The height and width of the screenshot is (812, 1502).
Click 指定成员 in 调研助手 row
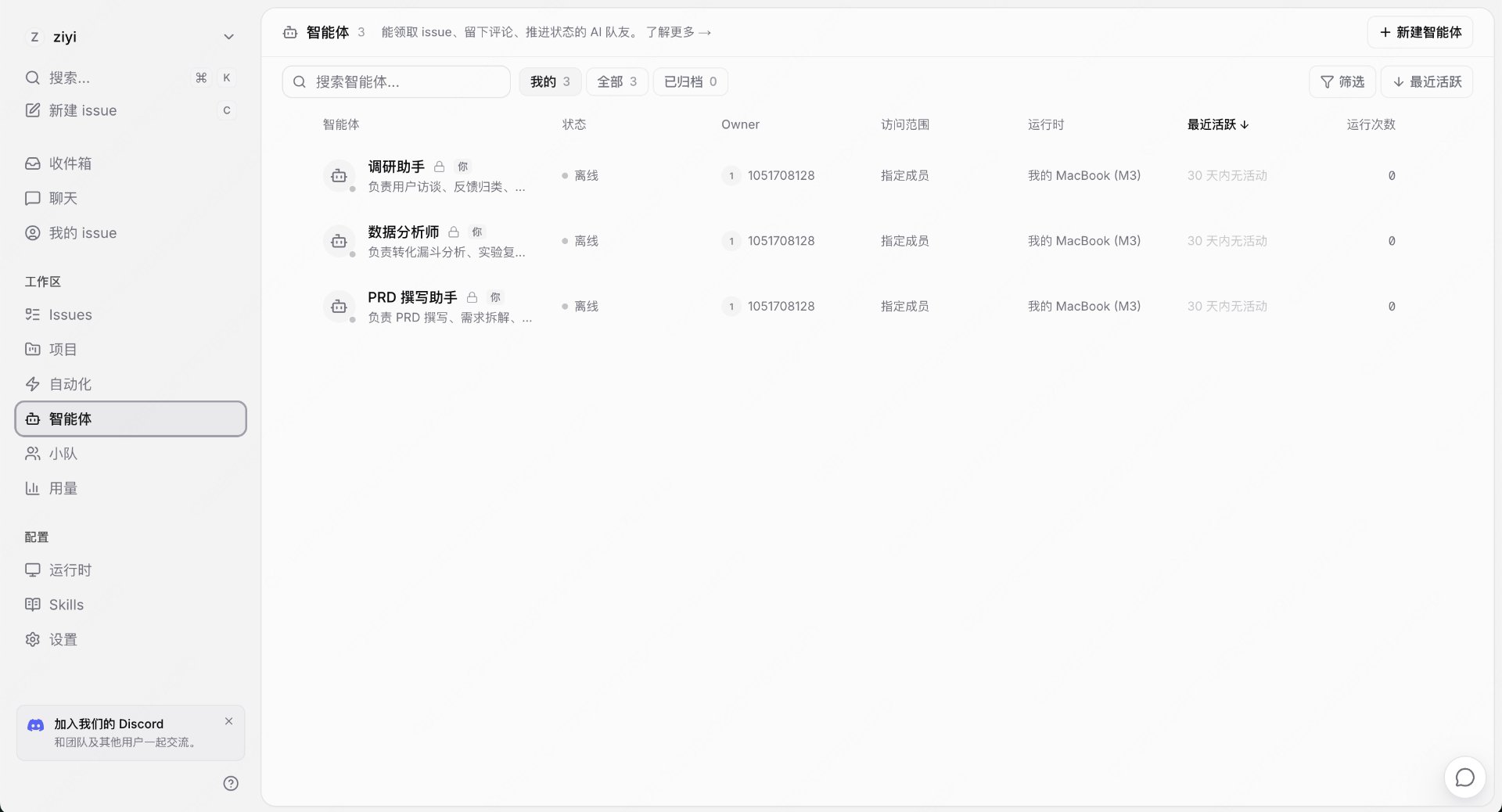[904, 175]
